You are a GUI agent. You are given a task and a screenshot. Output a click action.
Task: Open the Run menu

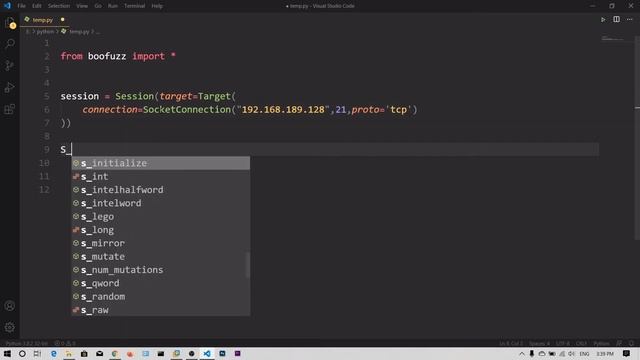[x=113, y=6]
